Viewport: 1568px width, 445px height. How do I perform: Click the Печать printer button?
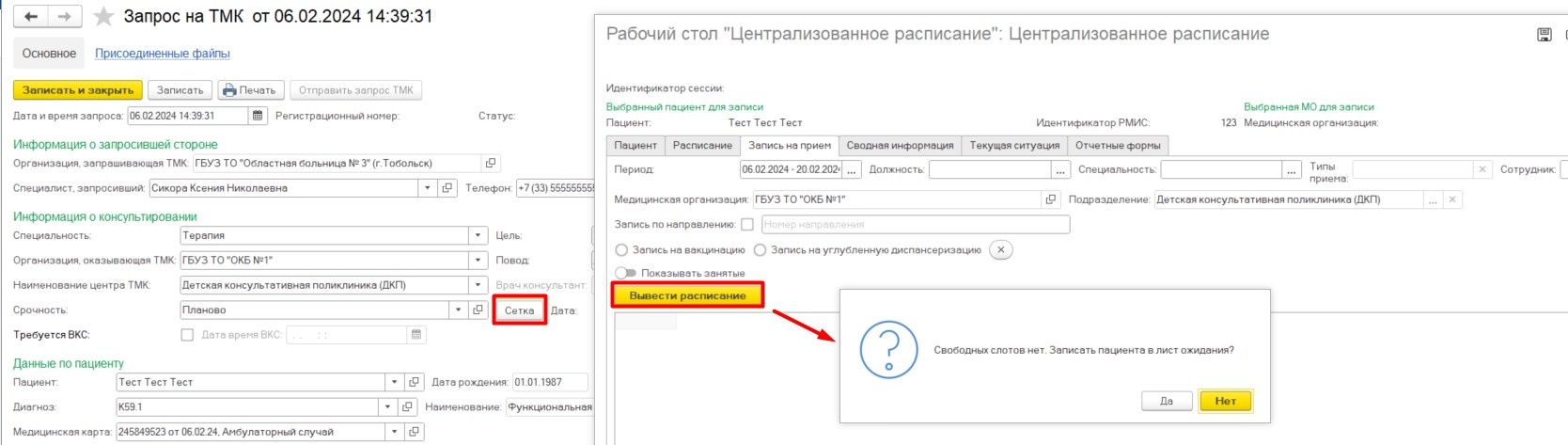click(249, 90)
